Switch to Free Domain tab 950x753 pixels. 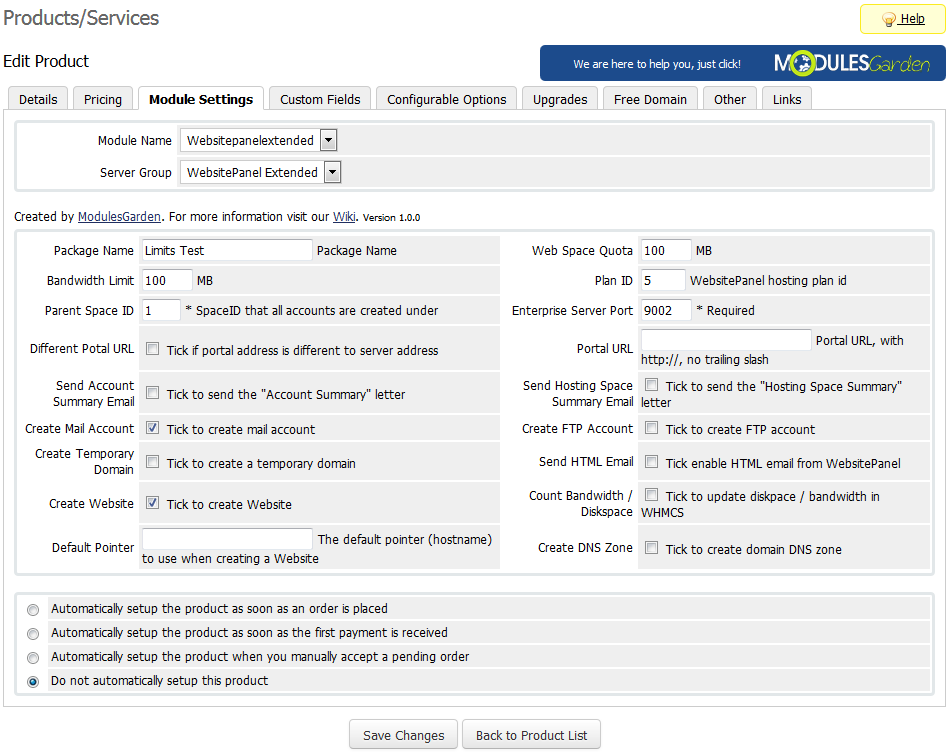pyautogui.click(x=650, y=99)
